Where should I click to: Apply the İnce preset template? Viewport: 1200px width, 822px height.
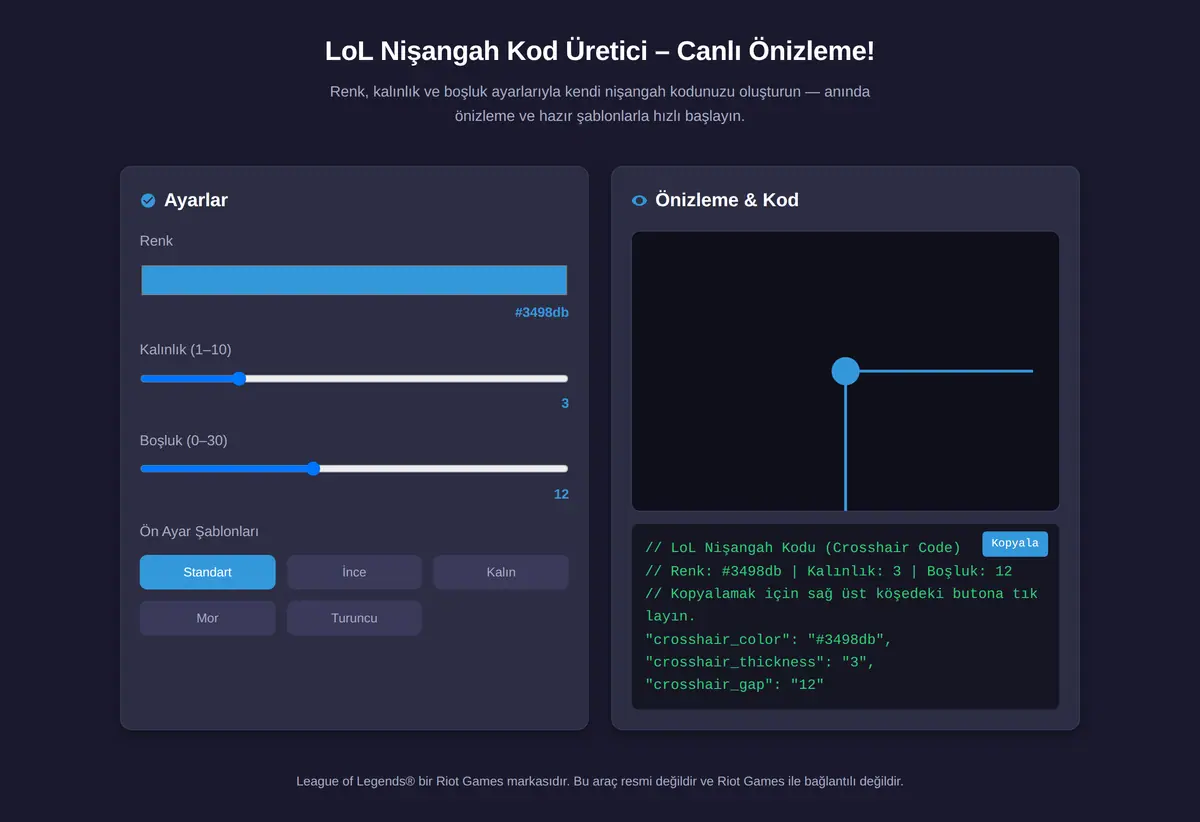coord(354,572)
